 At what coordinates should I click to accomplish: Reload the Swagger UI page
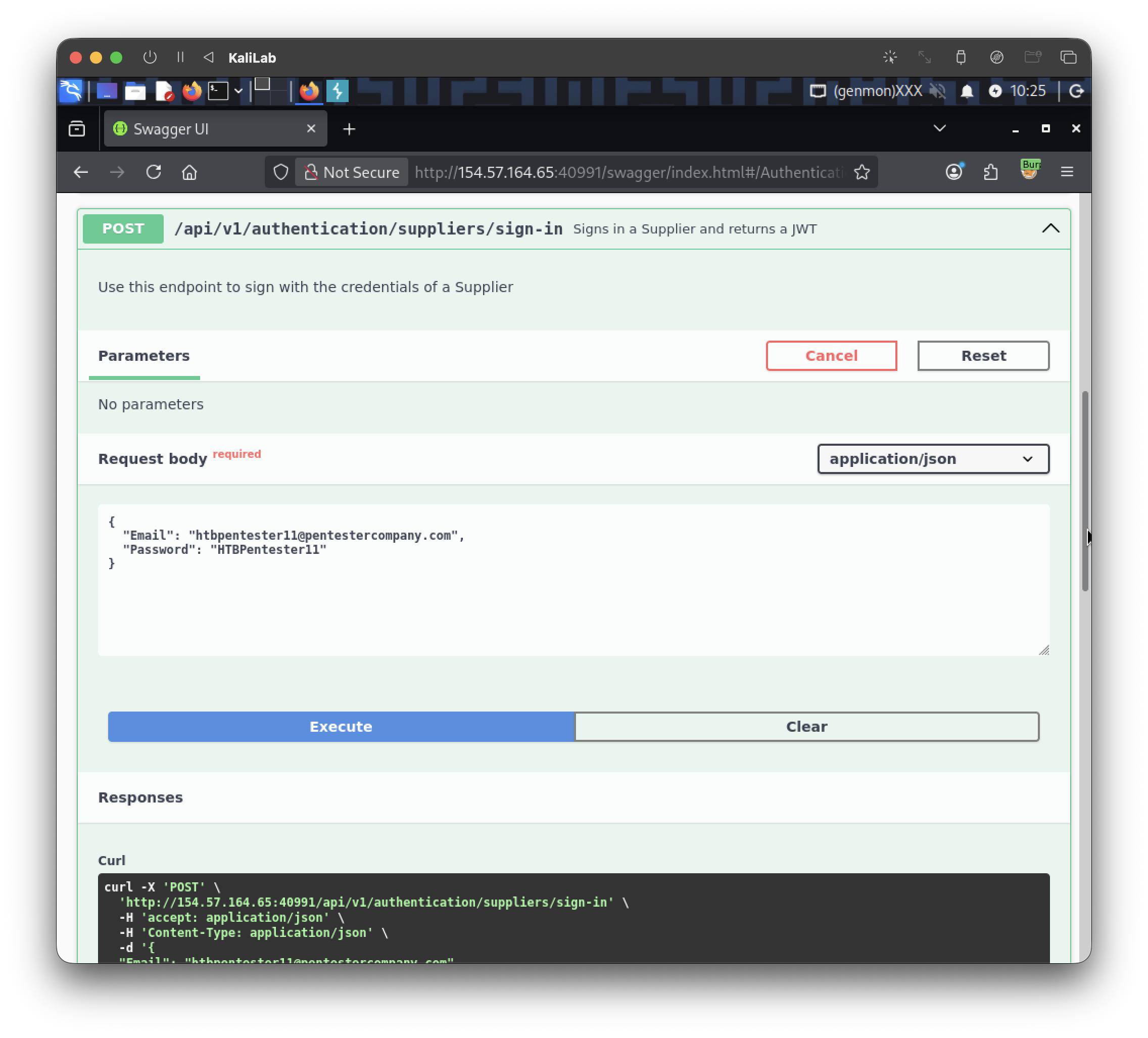(153, 172)
